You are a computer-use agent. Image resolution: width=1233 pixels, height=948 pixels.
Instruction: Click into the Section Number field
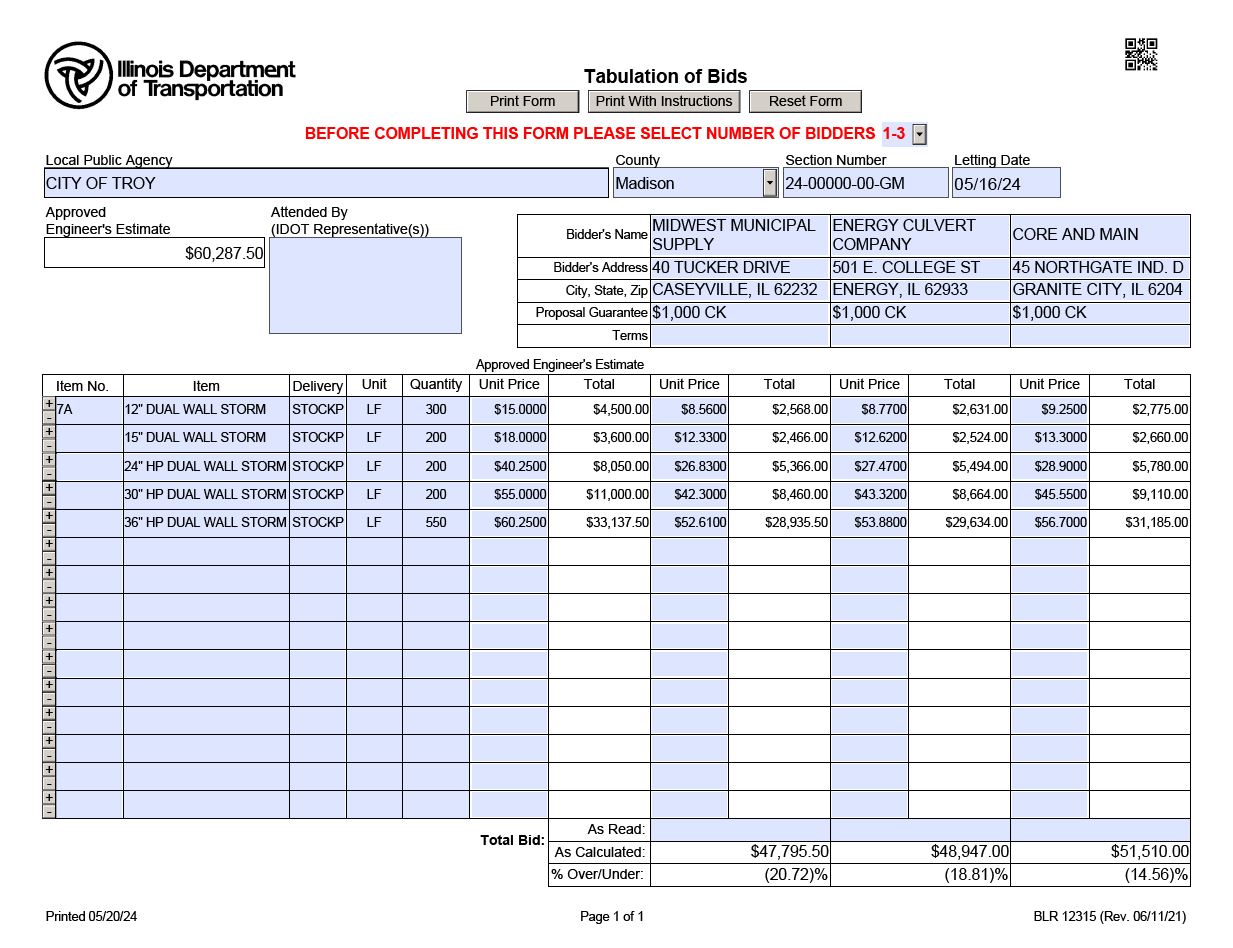[x=865, y=183]
